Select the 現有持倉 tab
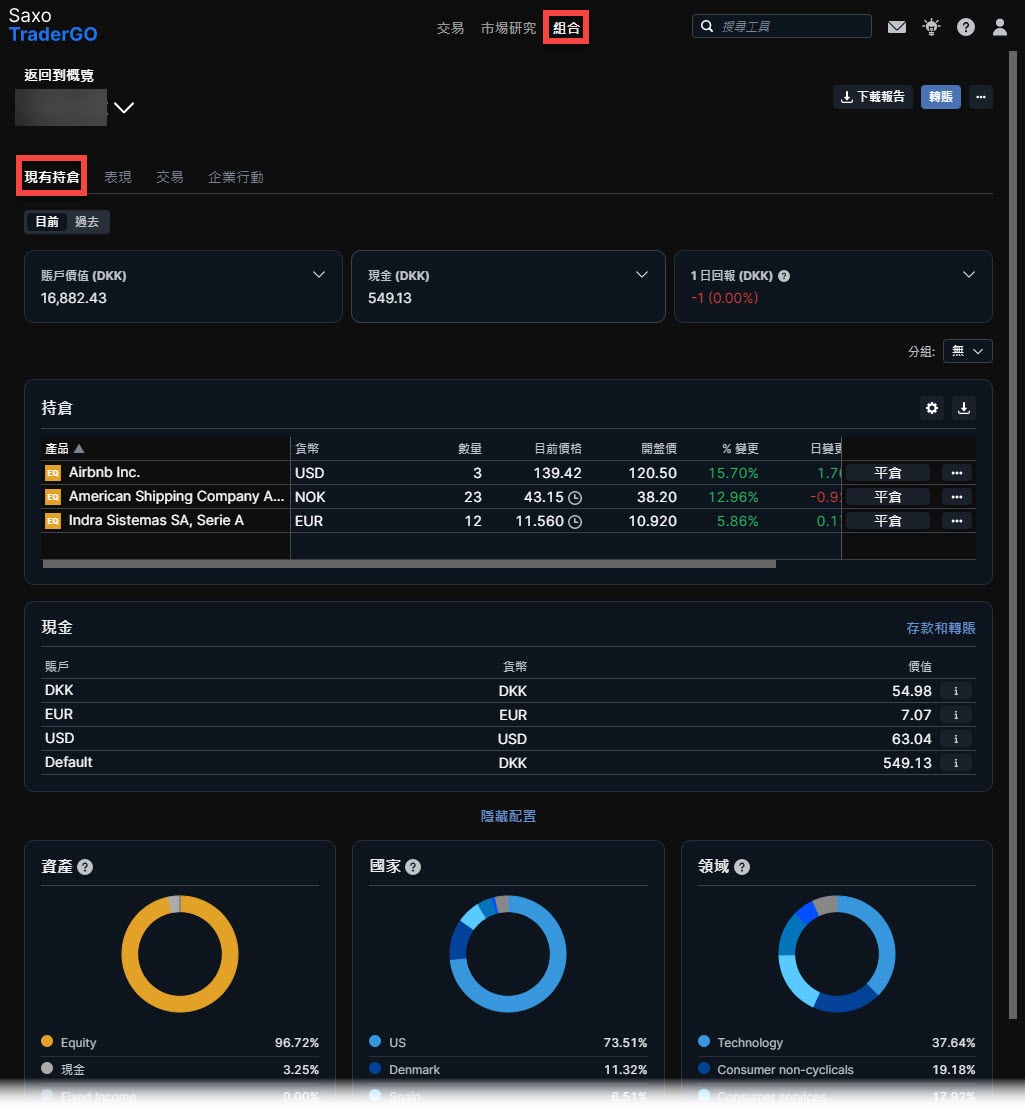1025x1108 pixels. 52,177
